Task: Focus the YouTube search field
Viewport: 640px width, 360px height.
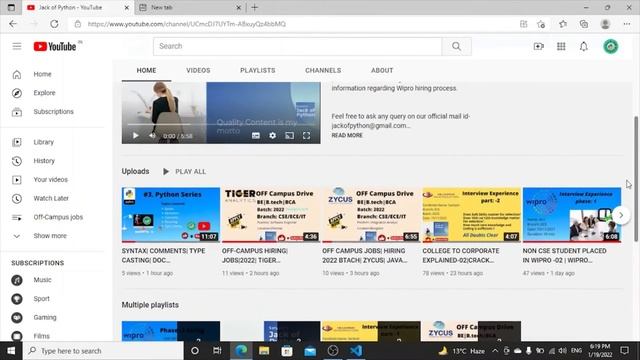Action: click(x=298, y=47)
